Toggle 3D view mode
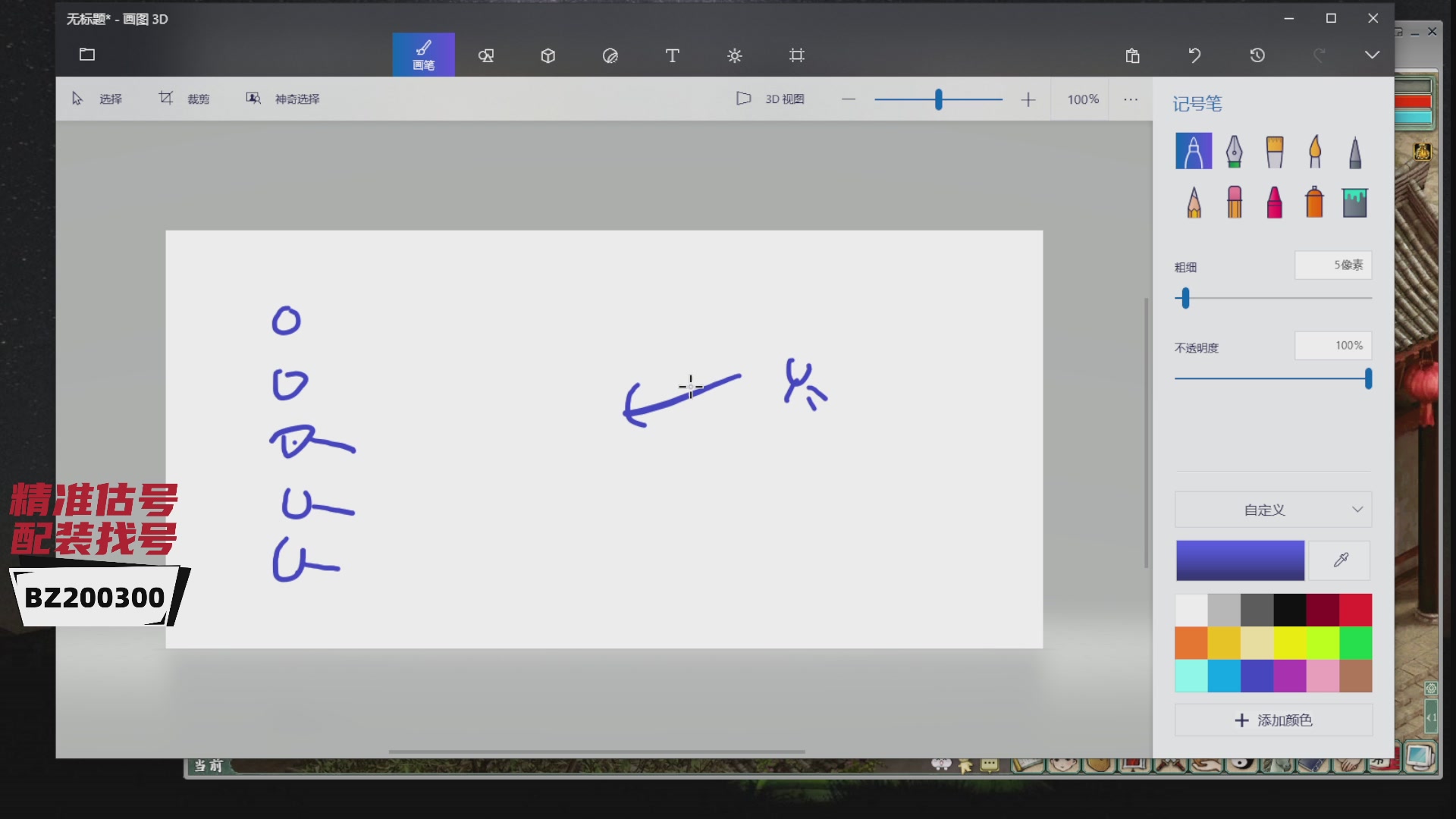This screenshot has height=819, width=1456. [770, 99]
